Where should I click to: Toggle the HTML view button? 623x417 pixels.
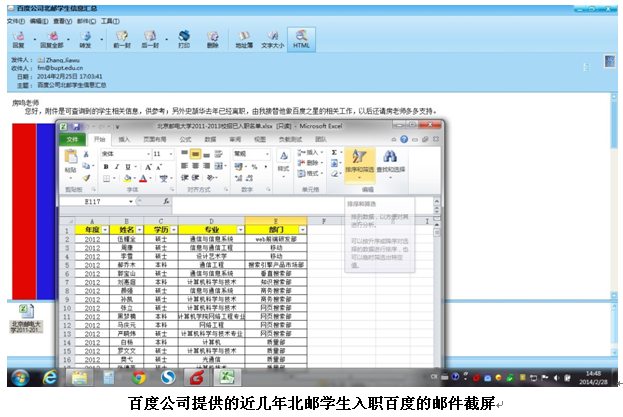301,39
